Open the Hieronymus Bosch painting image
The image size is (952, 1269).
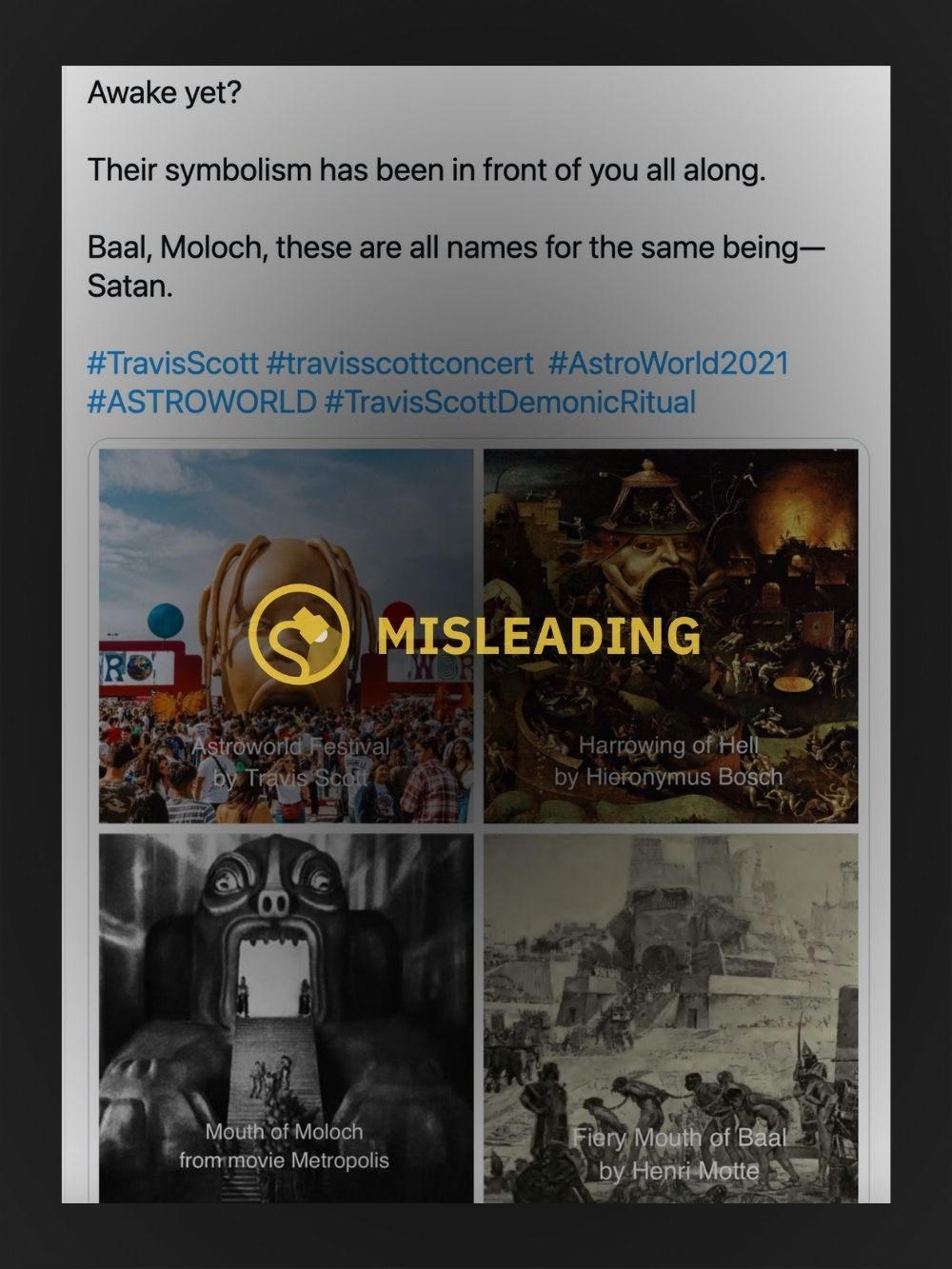click(x=671, y=636)
